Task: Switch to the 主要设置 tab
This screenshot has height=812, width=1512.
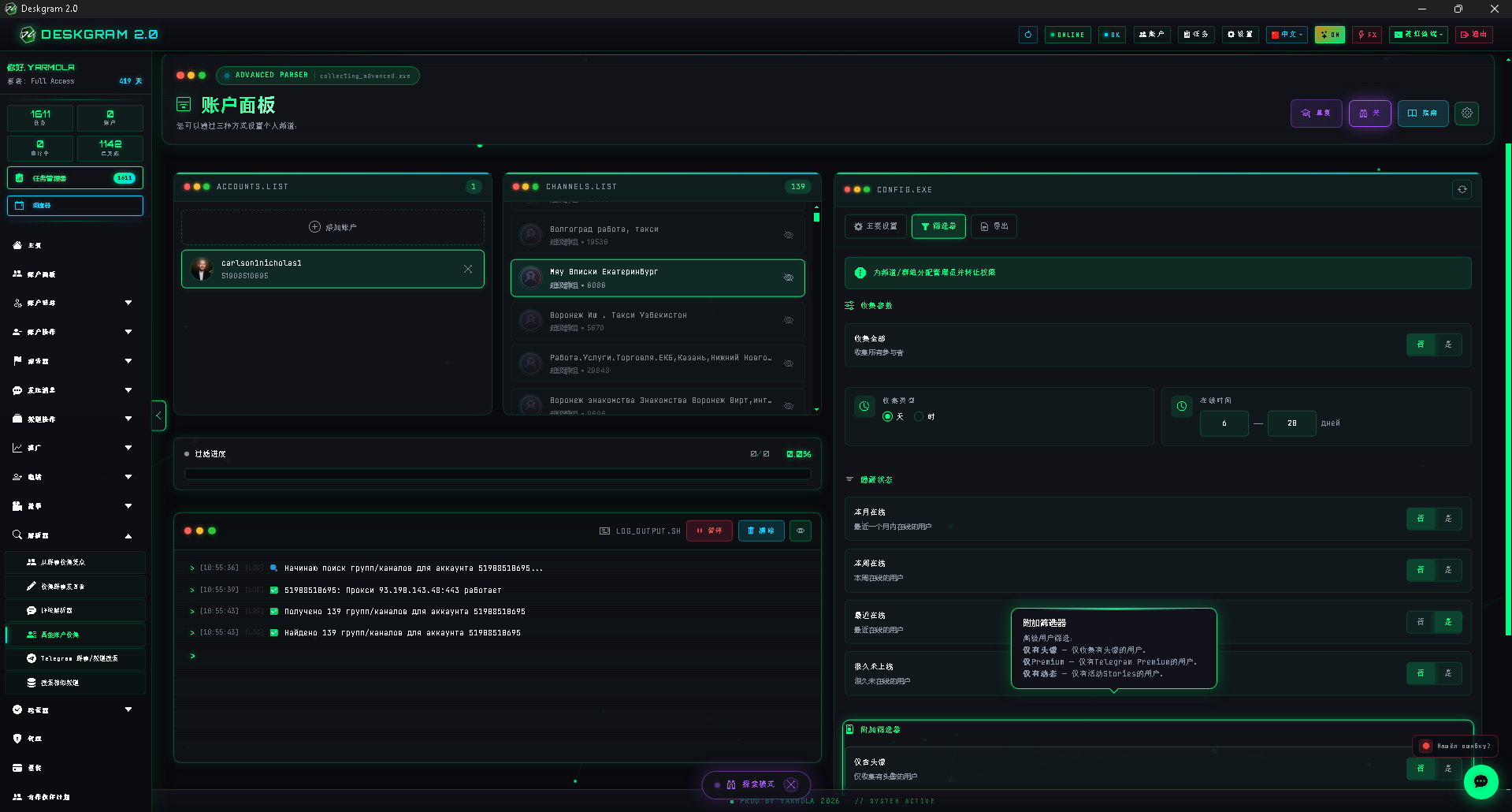Action: pos(875,226)
